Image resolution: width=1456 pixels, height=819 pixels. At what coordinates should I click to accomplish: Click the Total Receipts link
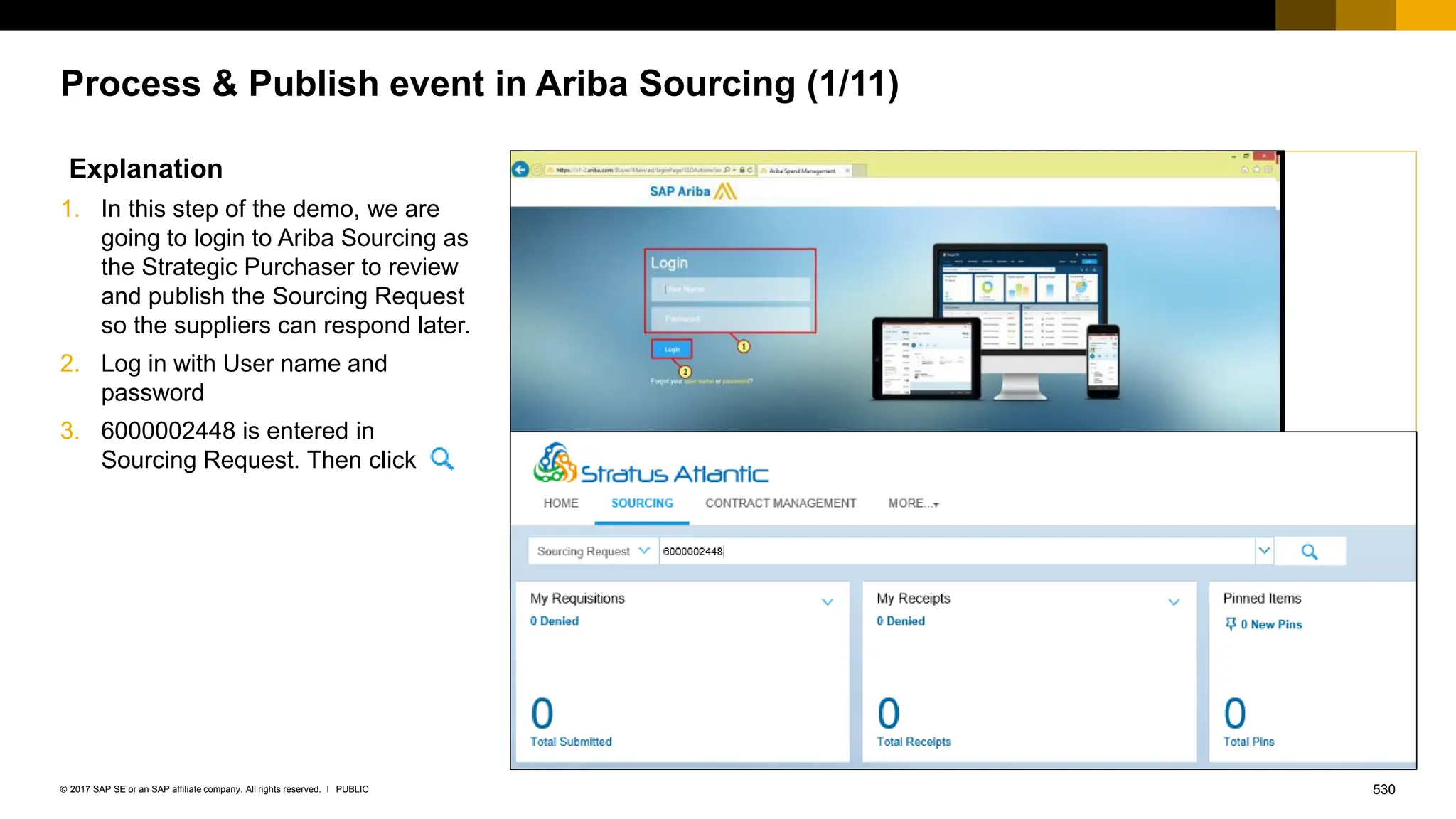(914, 742)
